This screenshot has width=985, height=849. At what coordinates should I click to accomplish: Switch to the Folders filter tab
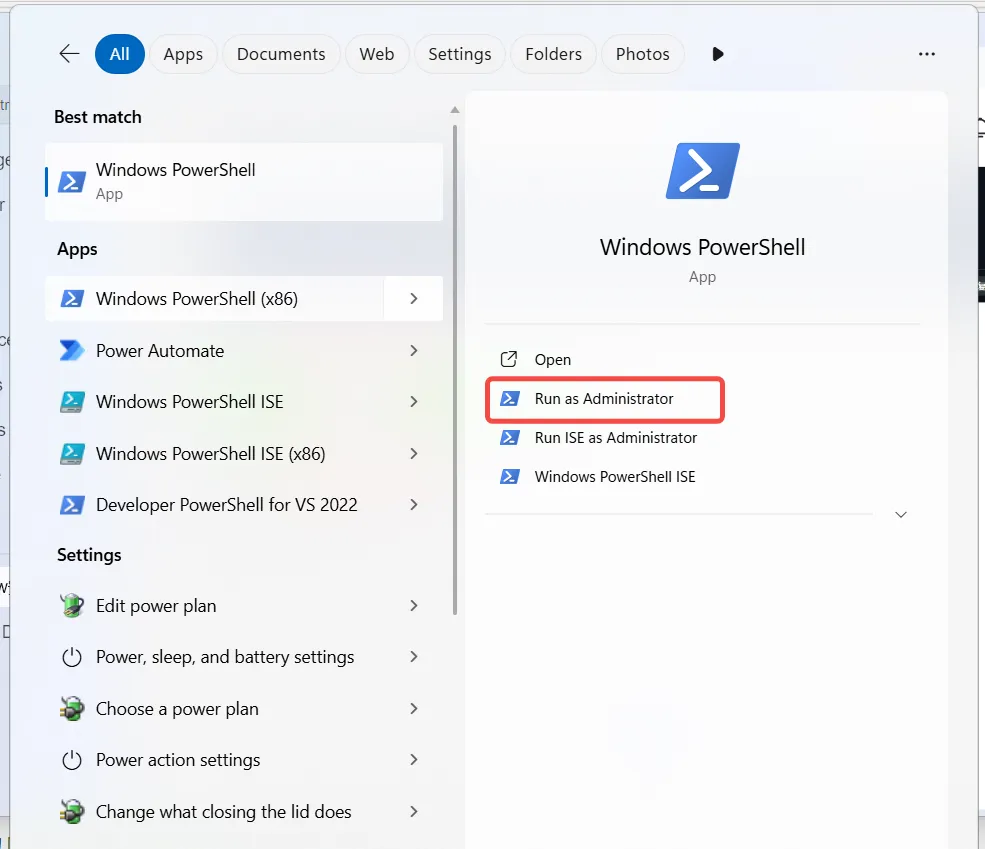click(553, 54)
